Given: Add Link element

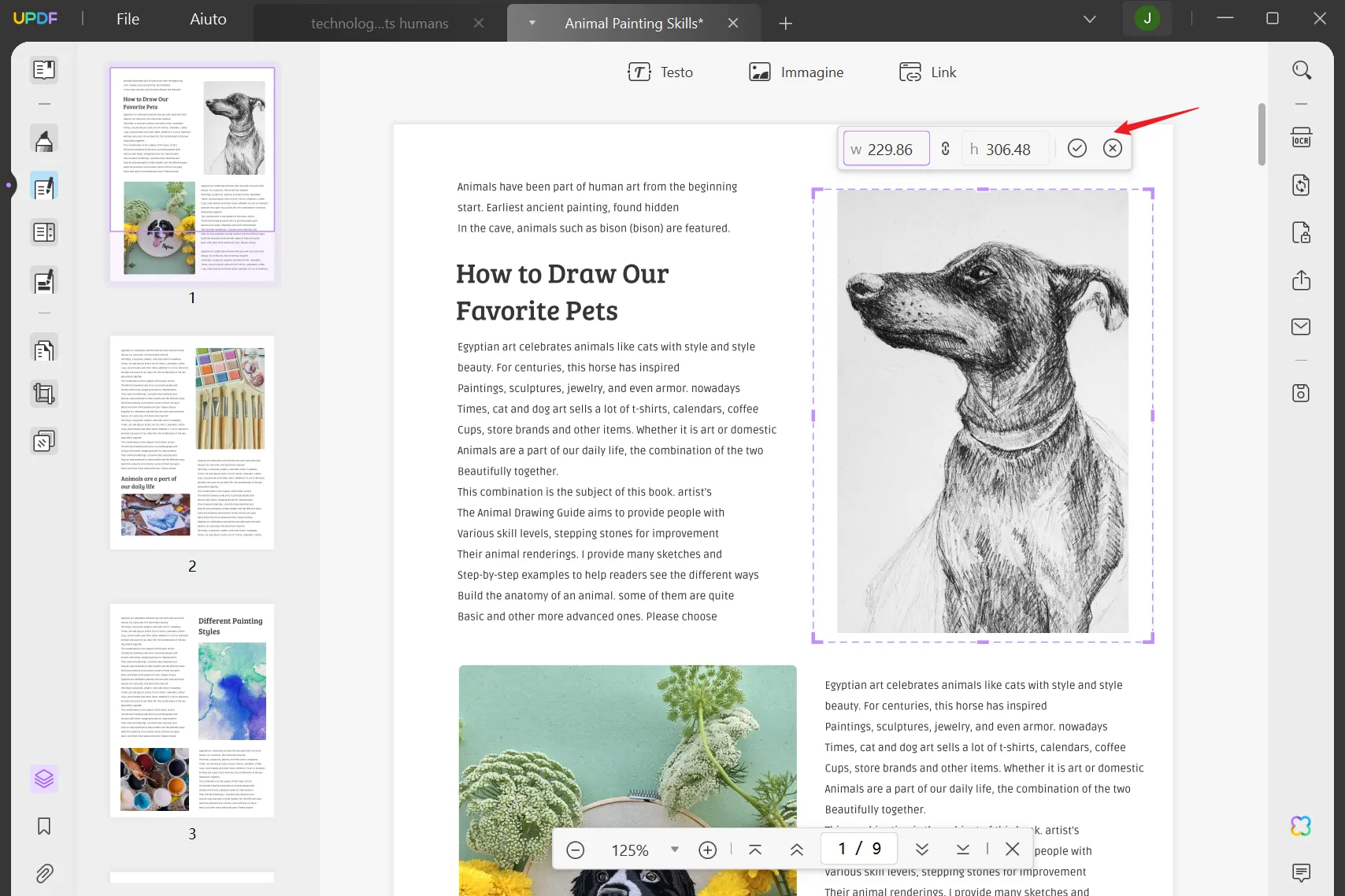Looking at the screenshot, I should coord(928,72).
